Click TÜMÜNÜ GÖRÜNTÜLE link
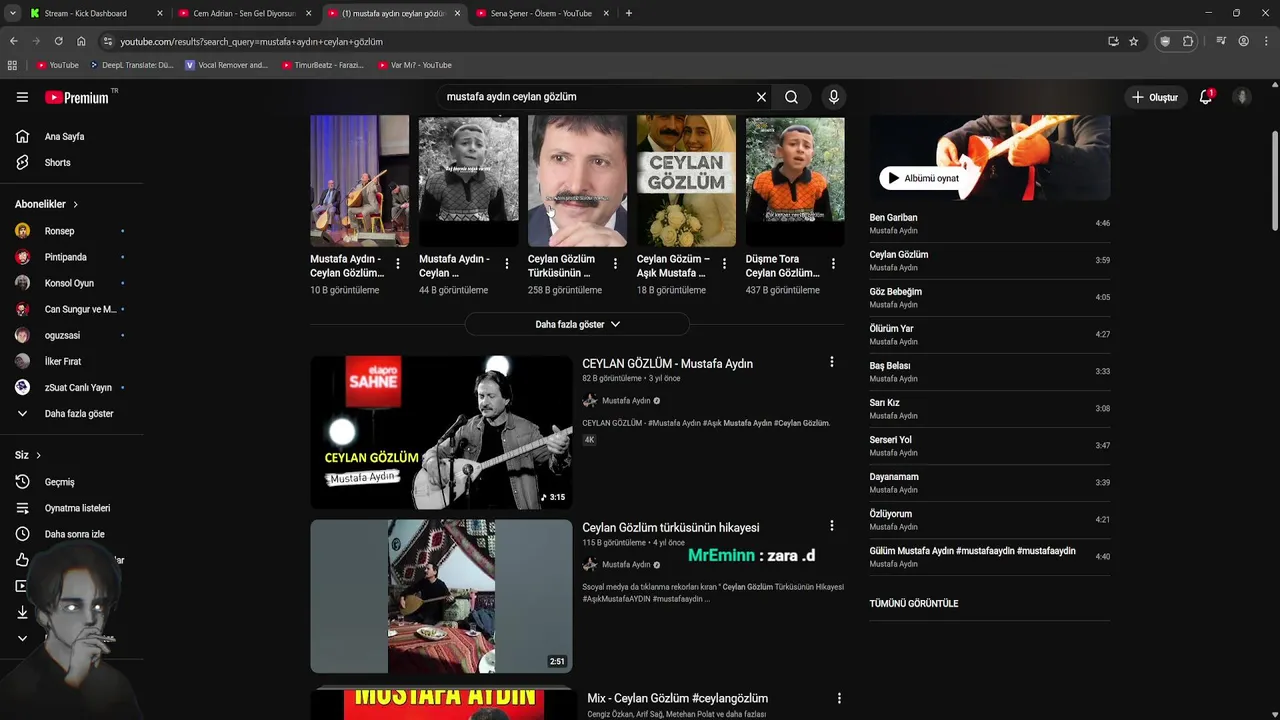 click(x=914, y=604)
